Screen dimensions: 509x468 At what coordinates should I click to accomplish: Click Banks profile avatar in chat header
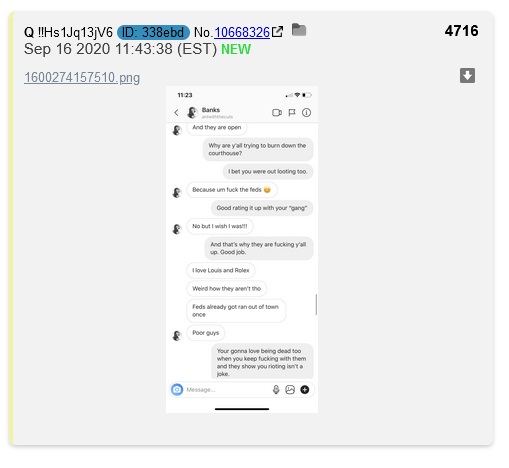(x=192, y=113)
